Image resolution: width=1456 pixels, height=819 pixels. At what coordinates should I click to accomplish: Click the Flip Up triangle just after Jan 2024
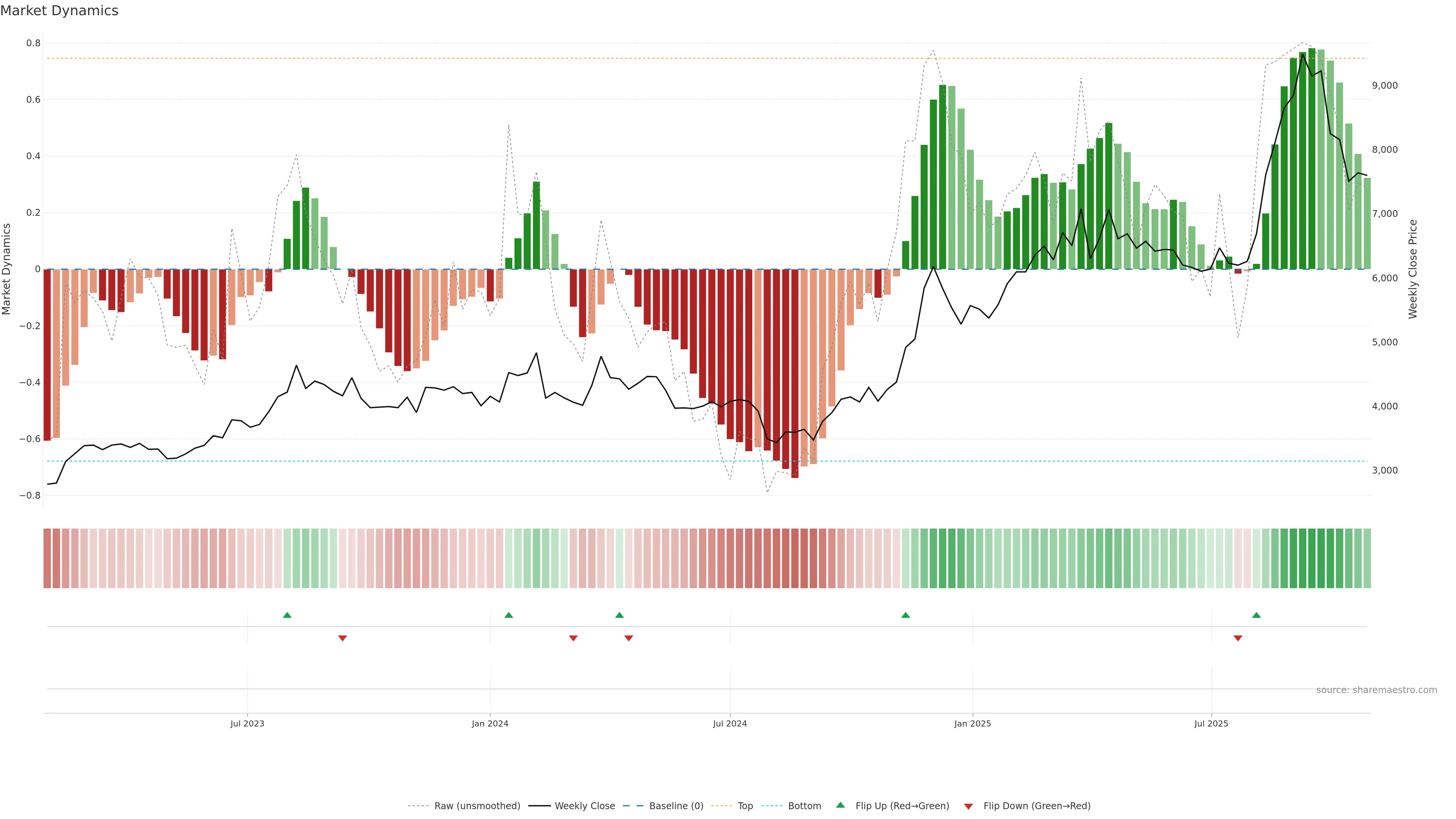(x=509, y=615)
